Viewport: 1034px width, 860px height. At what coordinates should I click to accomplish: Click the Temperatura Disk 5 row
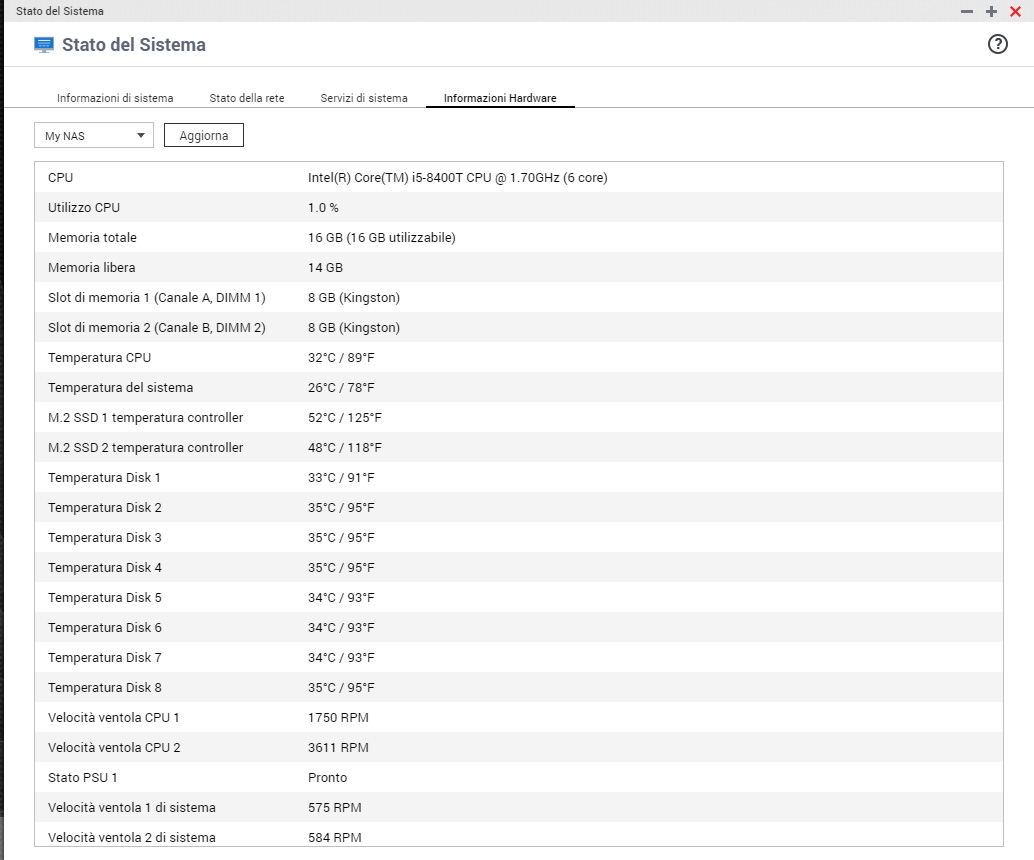click(518, 598)
